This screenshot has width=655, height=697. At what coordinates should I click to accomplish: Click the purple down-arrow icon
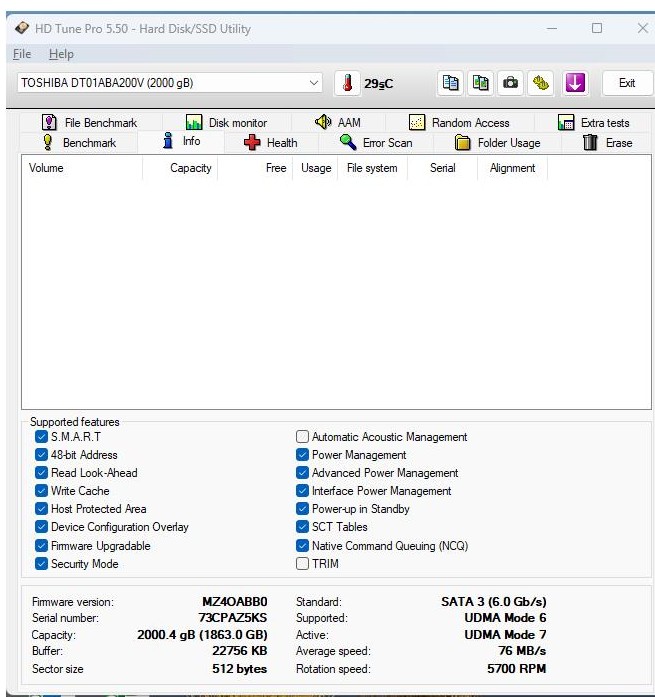click(x=575, y=83)
